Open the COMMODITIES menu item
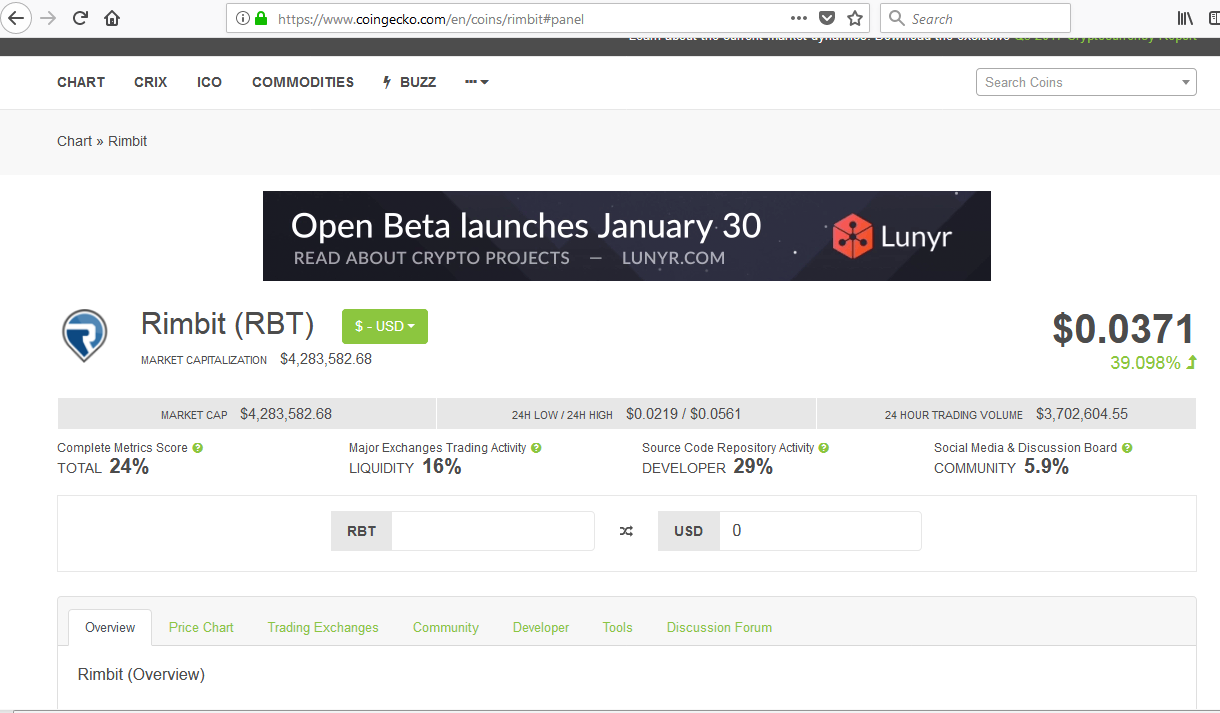The width and height of the screenshot is (1220, 713). 303,82
